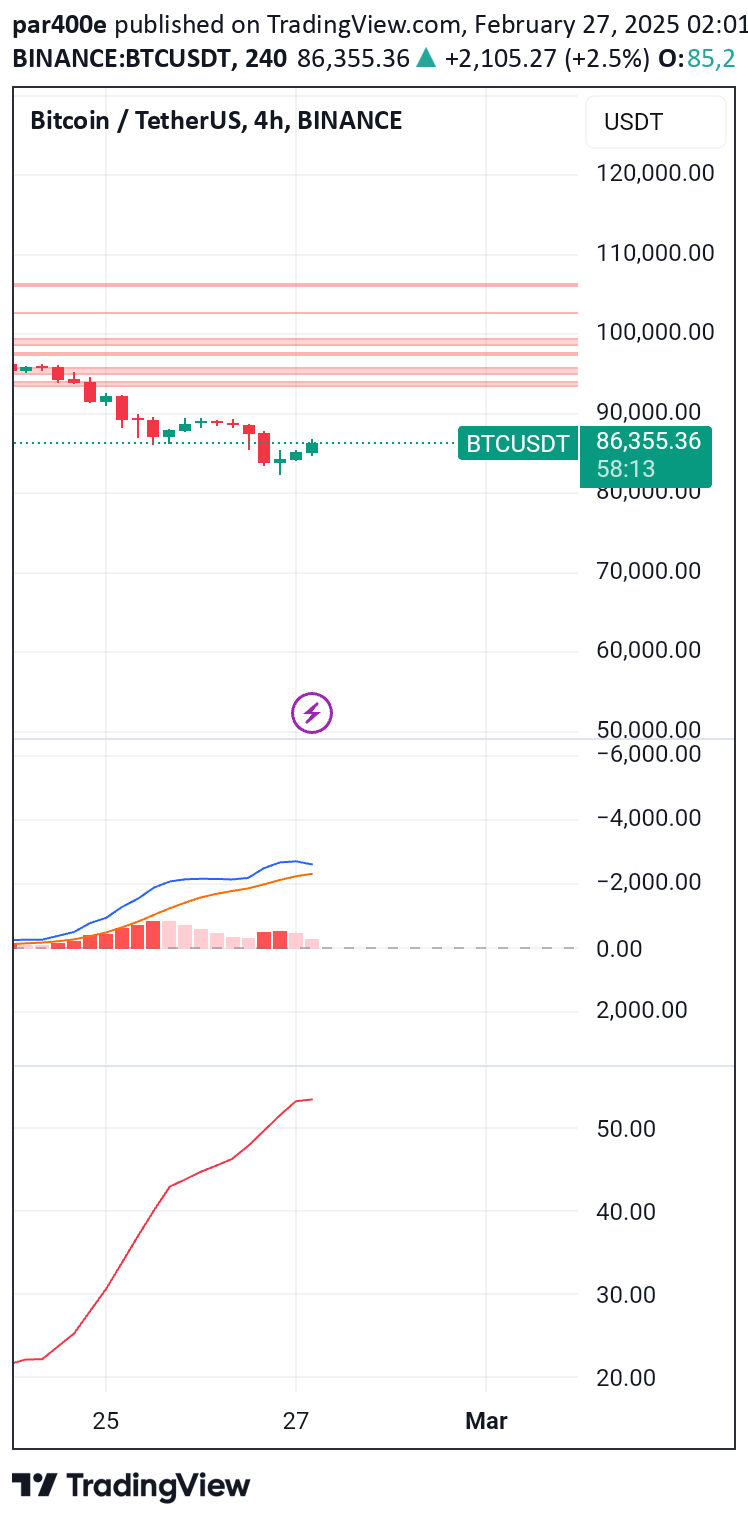
Task: Click the 100,000.00 price axis label
Action: (x=655, y=332)
